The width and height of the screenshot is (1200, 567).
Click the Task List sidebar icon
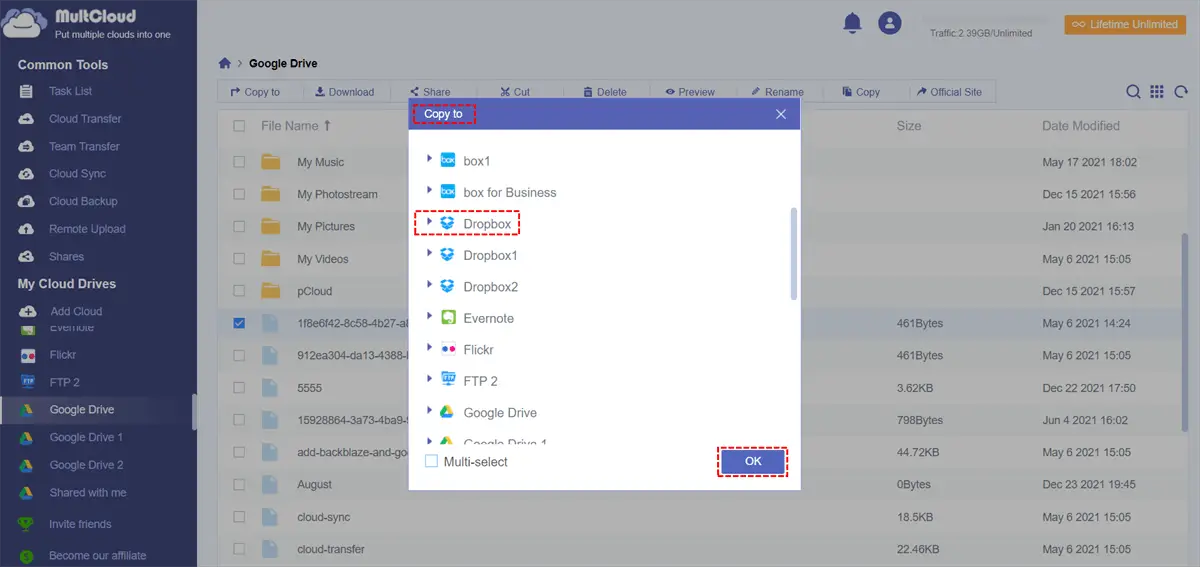28,91
